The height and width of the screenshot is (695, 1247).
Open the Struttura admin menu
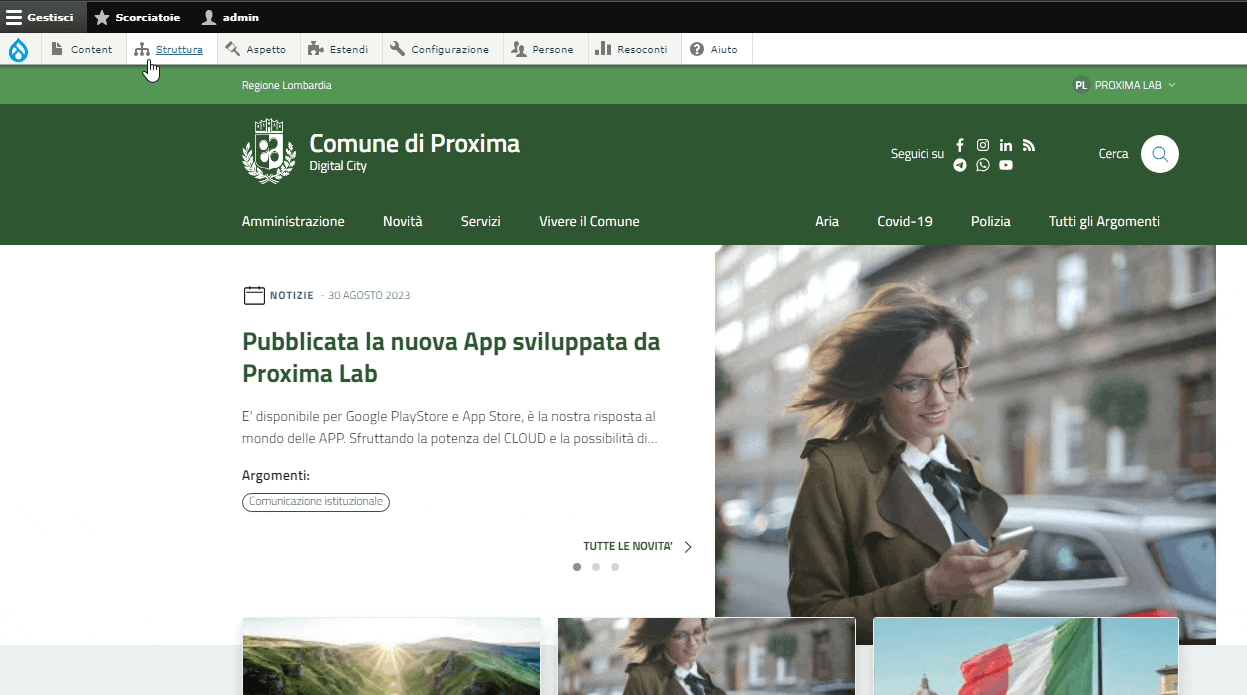point(169,50)
